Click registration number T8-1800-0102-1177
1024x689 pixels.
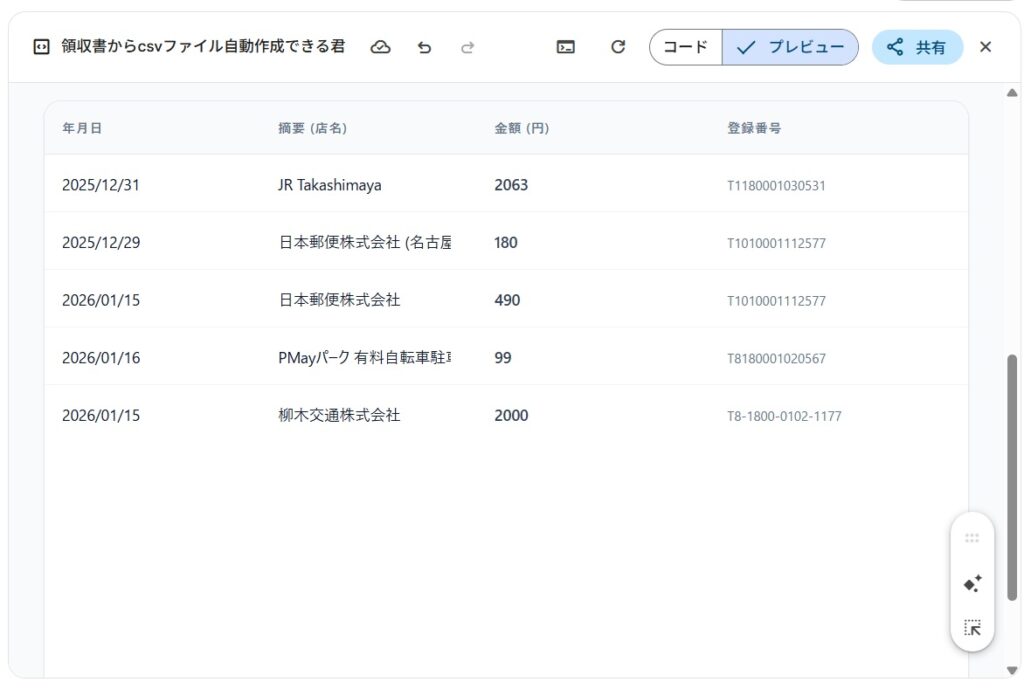point(784,416)
